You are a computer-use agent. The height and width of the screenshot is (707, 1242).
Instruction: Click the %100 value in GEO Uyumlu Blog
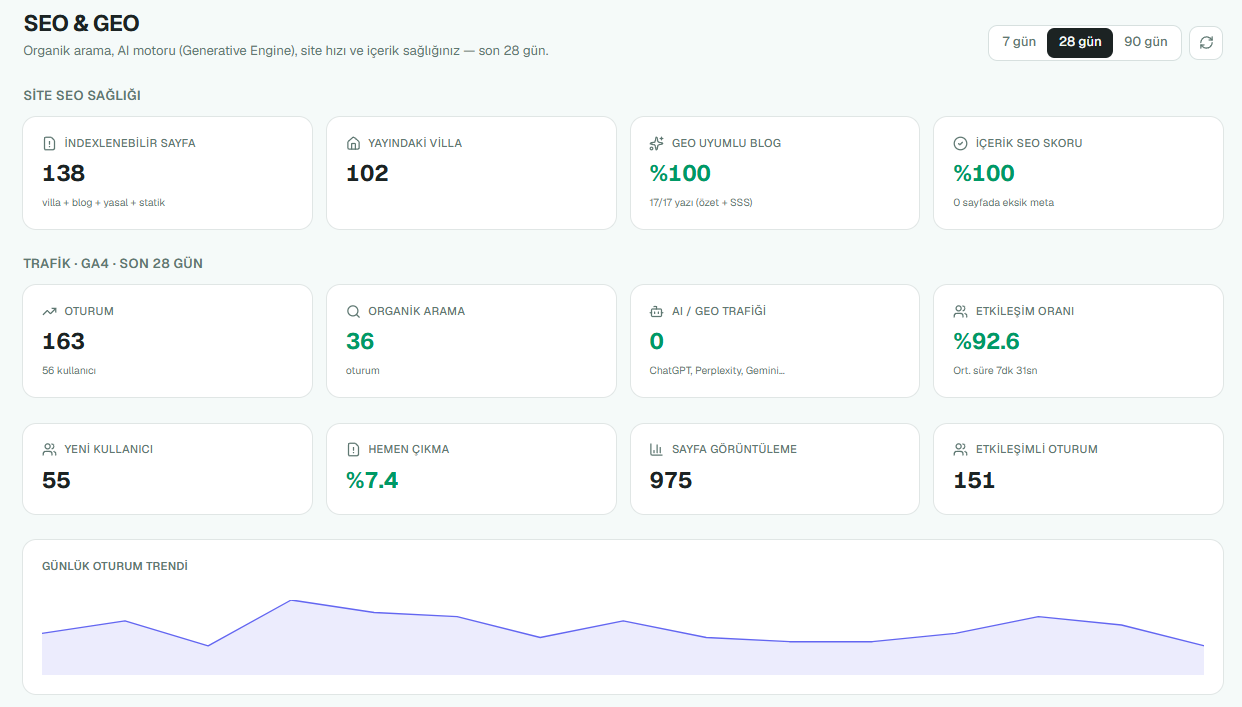click(680, 173)
